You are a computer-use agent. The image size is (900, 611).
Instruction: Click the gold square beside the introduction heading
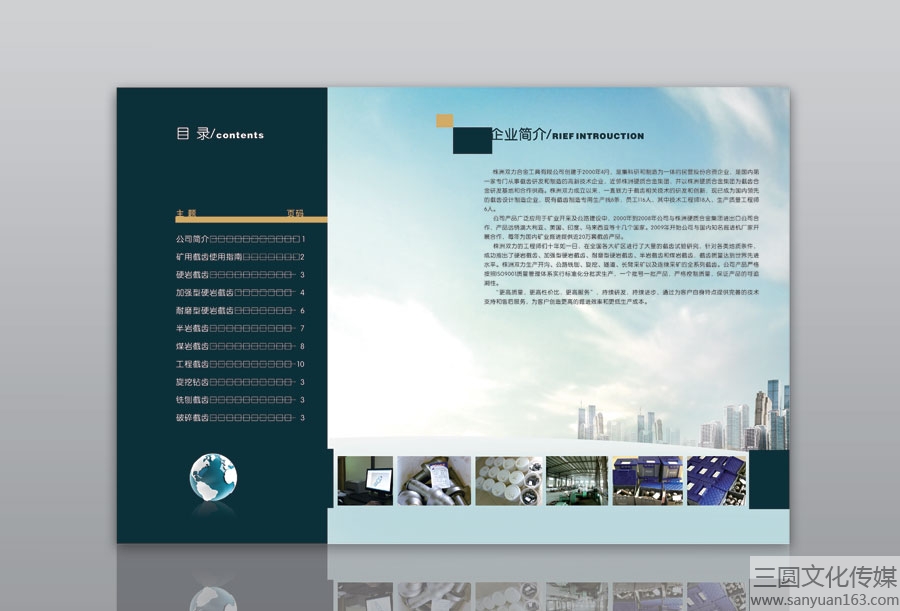[445, 121]
